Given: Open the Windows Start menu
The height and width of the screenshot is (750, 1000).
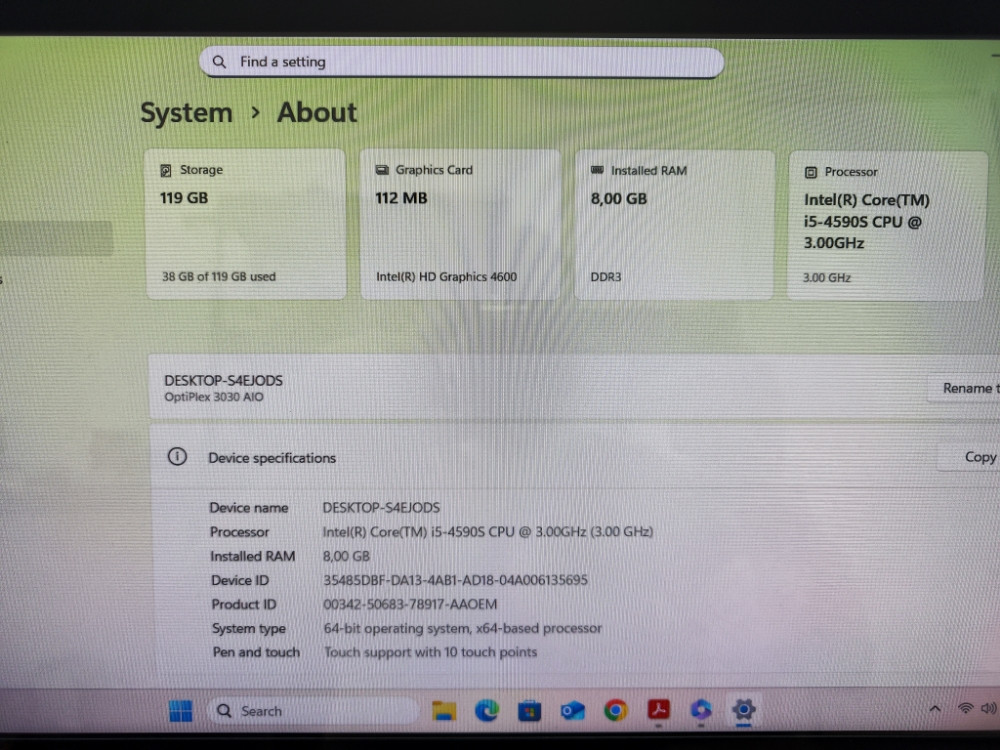Looking at the screenshot, I should tap(180, 710).
